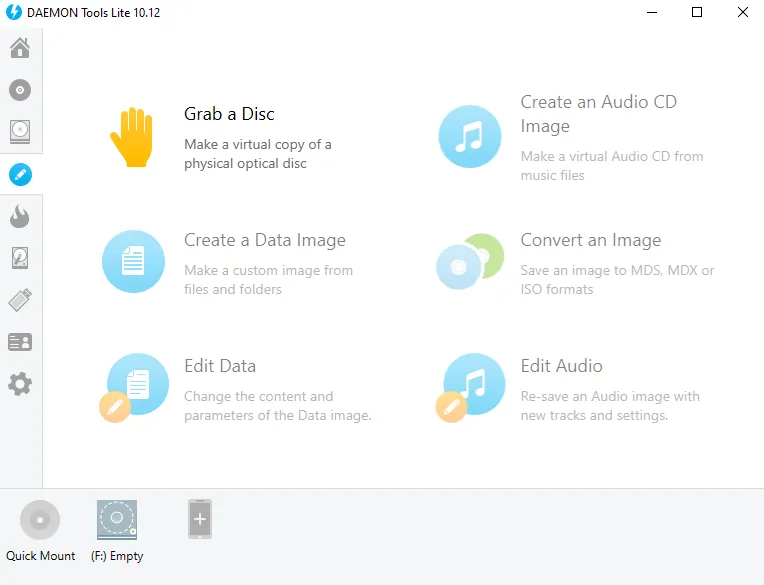Viewport: 764px width, 585px height.
Task: Select the (F:) Empty virtual drive icon
Action: pos(117,520)
